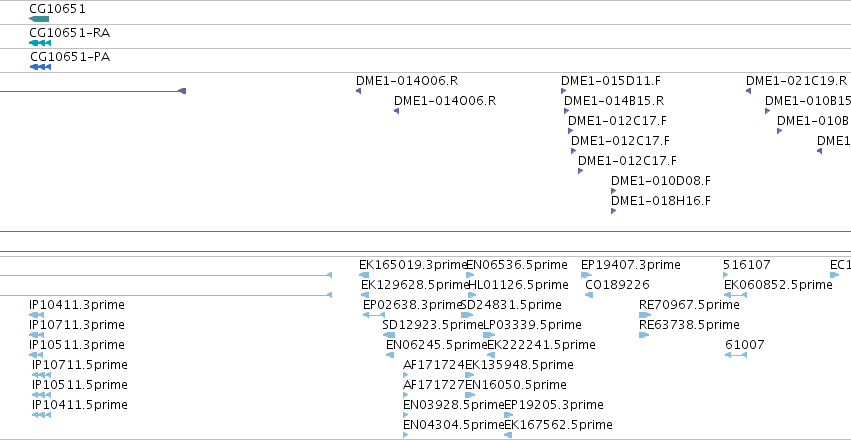Click the EN04304.5prime label

(x=454, y=424)
